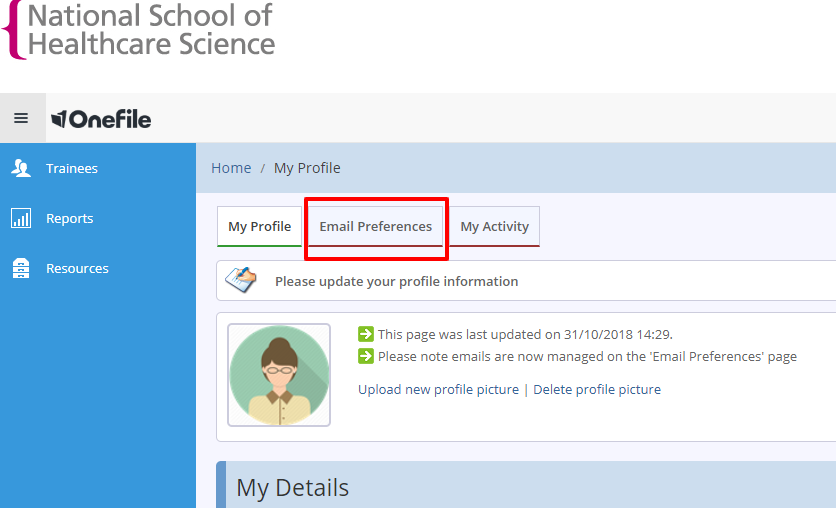Image resolution: width=836 pixels, height=508 pixels.
Task: Go to Home in breadcrumb
Action: tap(231, 168)
